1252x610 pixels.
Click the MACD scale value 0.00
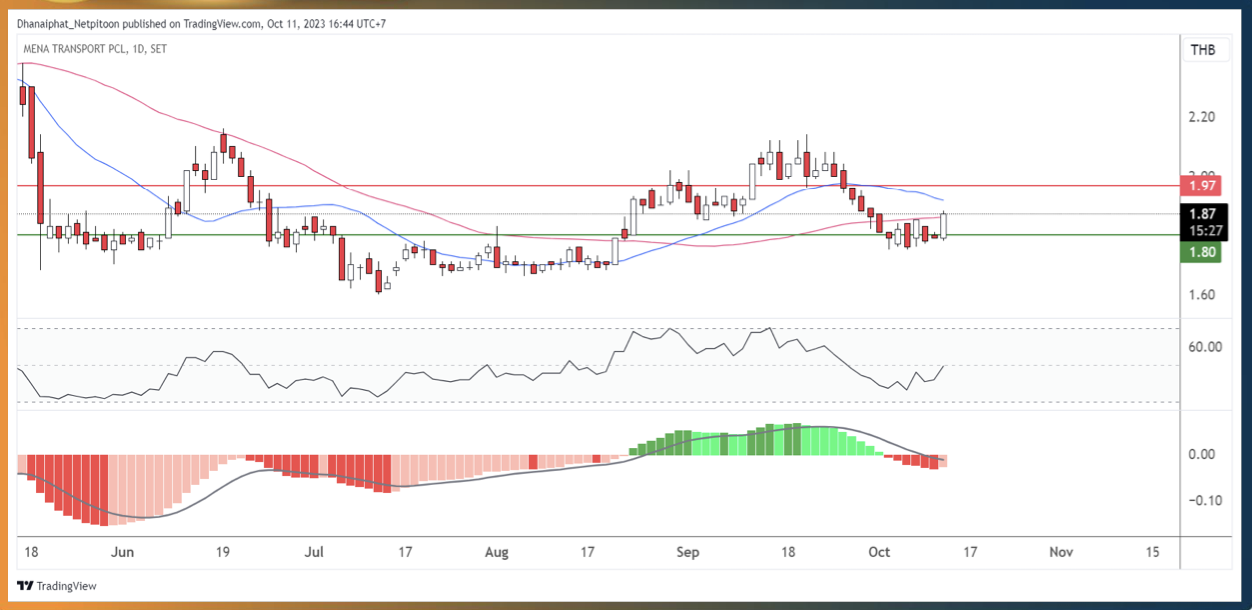(1201, 454)
